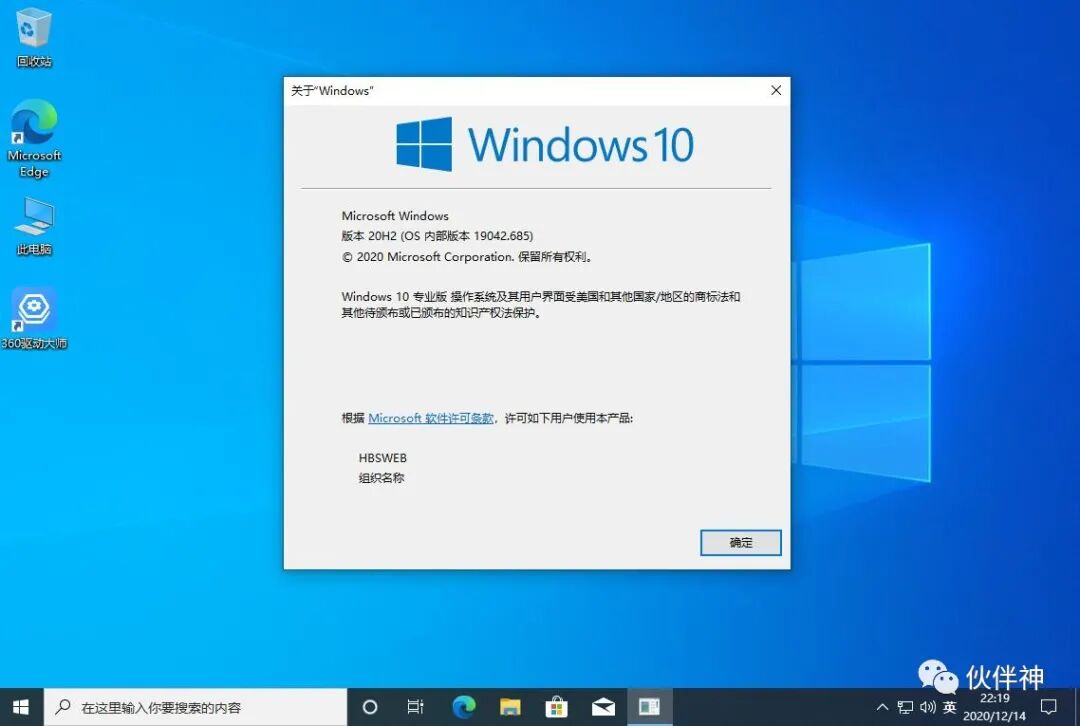Click the 确定 button
The height and width of the screenshot is (726, 1080).
tap(741, 543)
